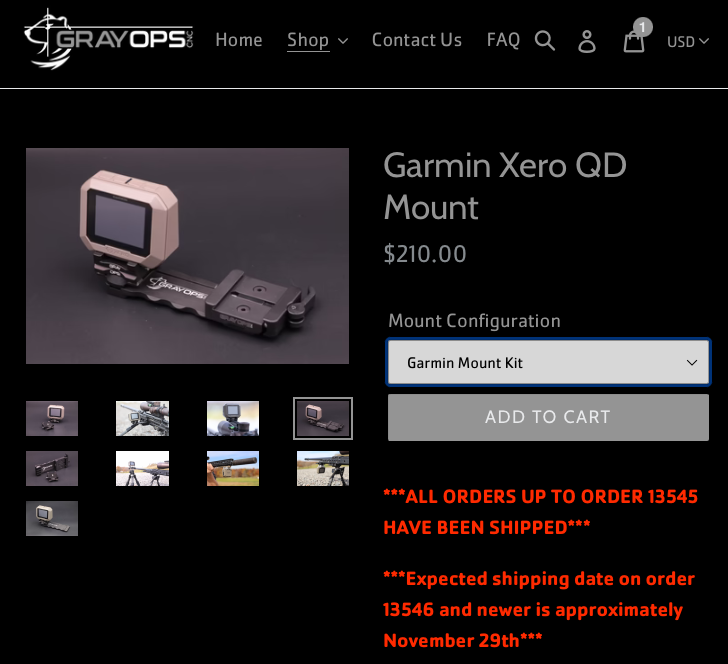The width and height of the screenshot is (728, 664).
Task: Select first thumbnail of tan Garmin unit front view
Action: 52,418
